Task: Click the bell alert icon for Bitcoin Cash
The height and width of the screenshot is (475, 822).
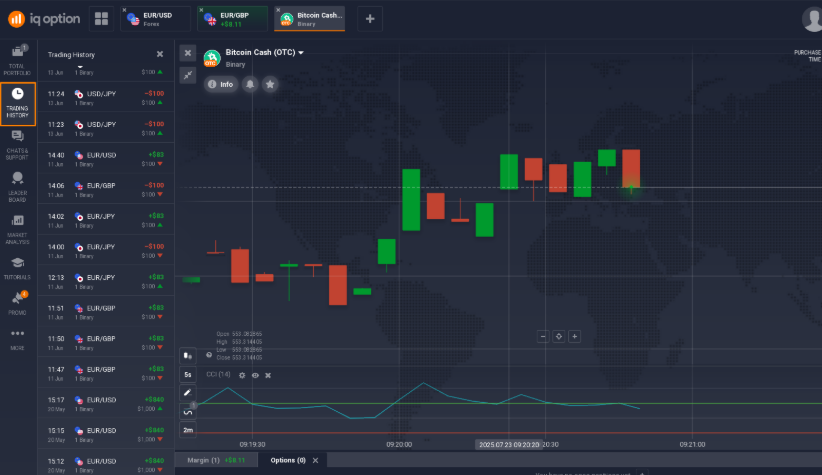Action: [x=250, y=85]
